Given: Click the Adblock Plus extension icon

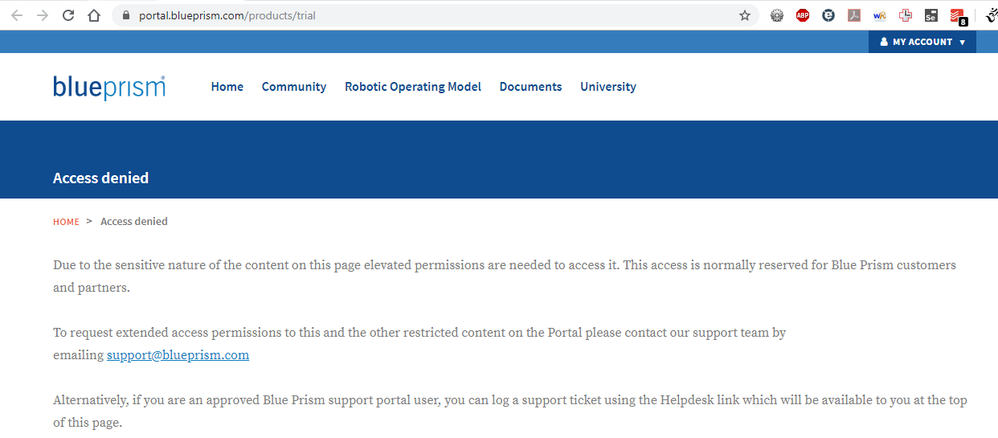Looking at the screenshot, I should click(802, 16).
